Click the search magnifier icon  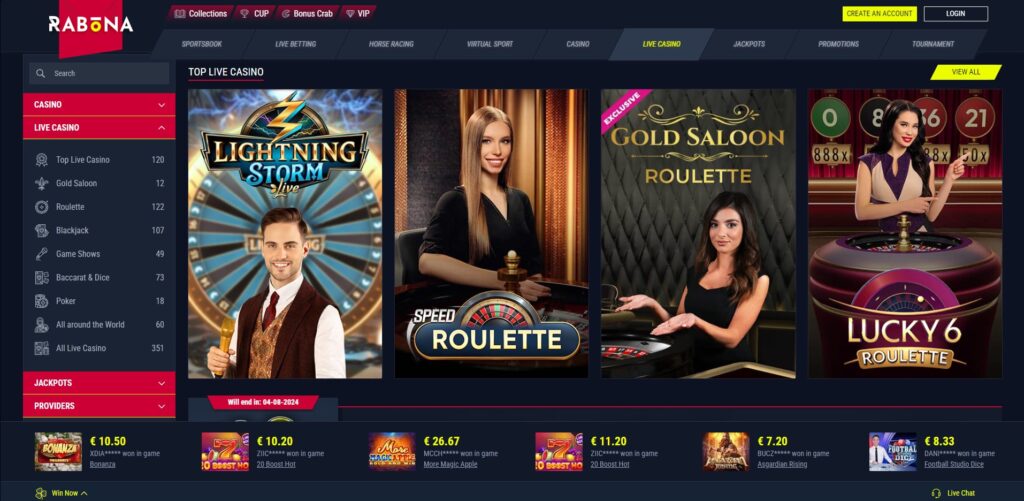pyautogui.click(x=41, y=74)
